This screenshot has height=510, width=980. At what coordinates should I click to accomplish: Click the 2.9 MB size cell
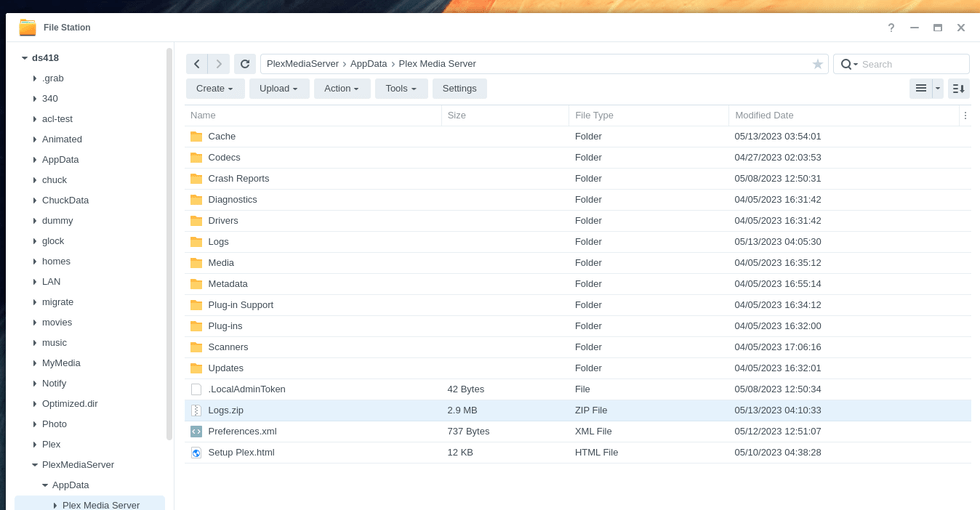(462, 411)
